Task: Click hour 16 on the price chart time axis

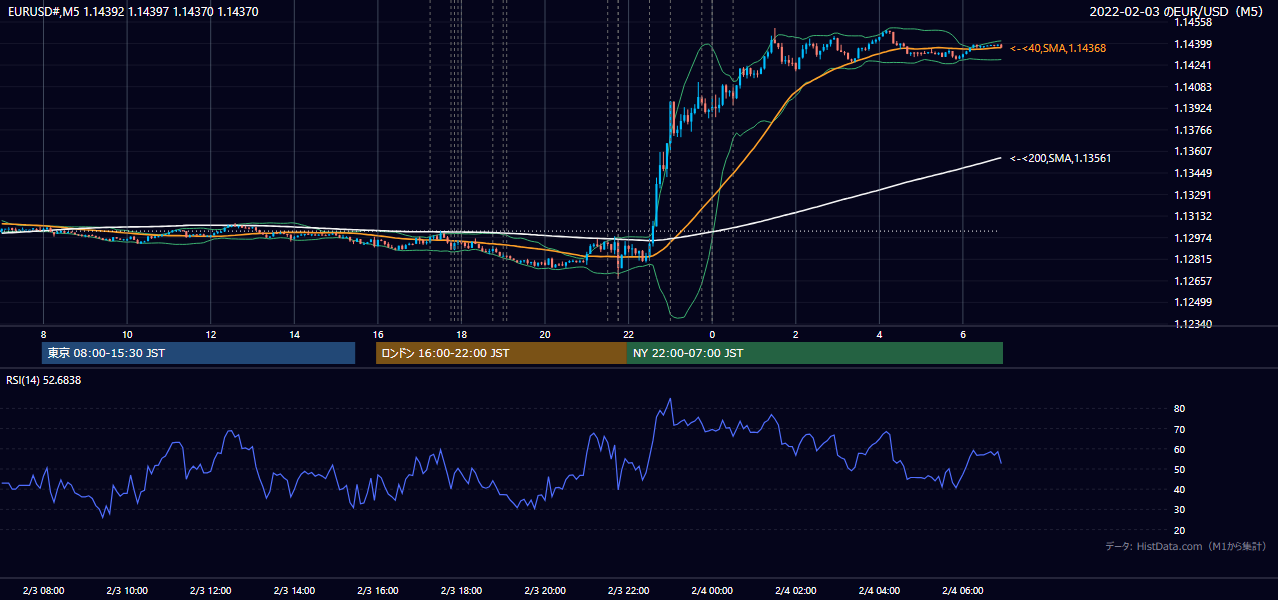Action: (x=378, y=334)
